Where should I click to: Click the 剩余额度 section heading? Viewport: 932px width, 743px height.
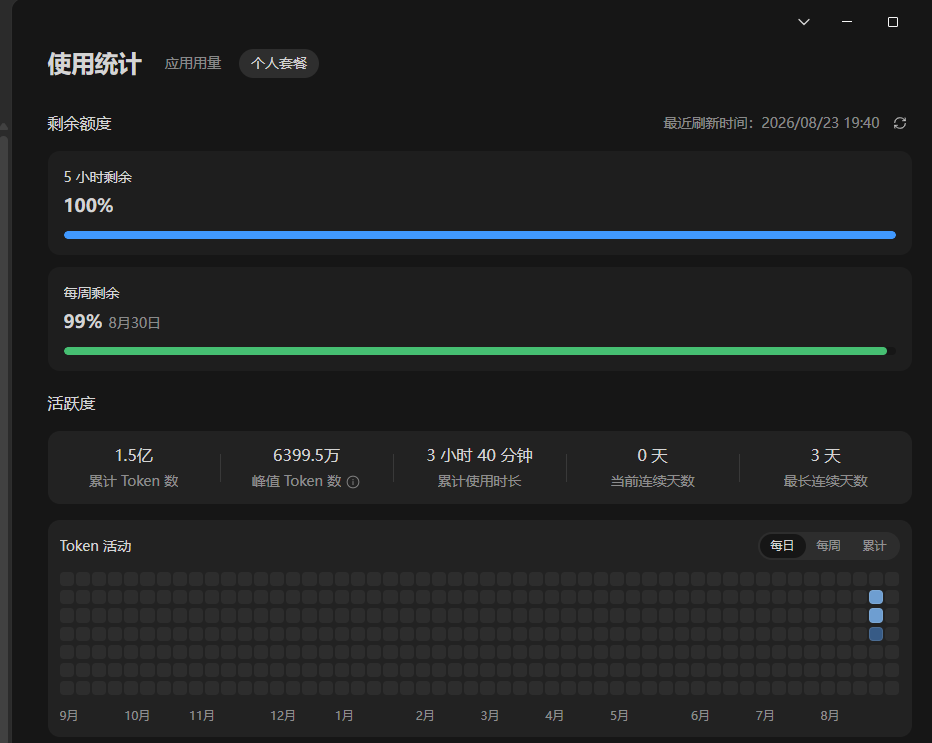(80, 124)
